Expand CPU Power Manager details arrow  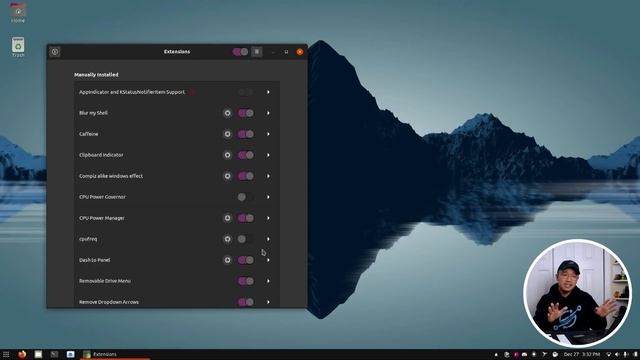(268, 218)
